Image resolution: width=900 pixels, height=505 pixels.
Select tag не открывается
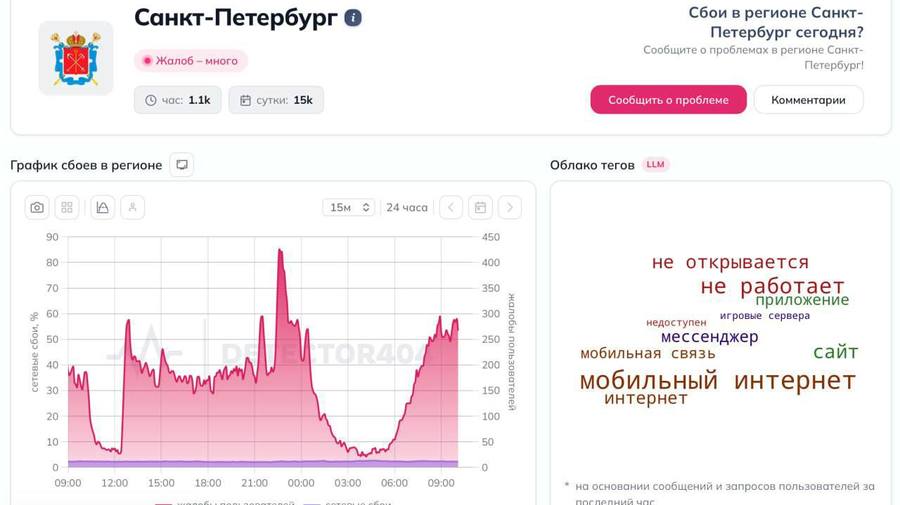[730, 263]
